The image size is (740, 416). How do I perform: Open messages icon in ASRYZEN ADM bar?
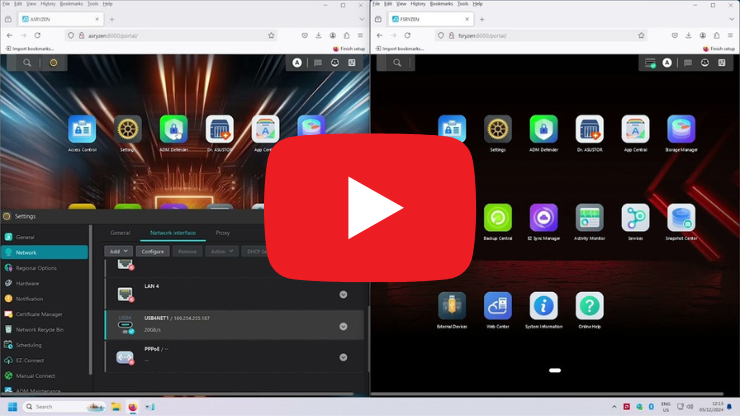click(x=318, y=63)
